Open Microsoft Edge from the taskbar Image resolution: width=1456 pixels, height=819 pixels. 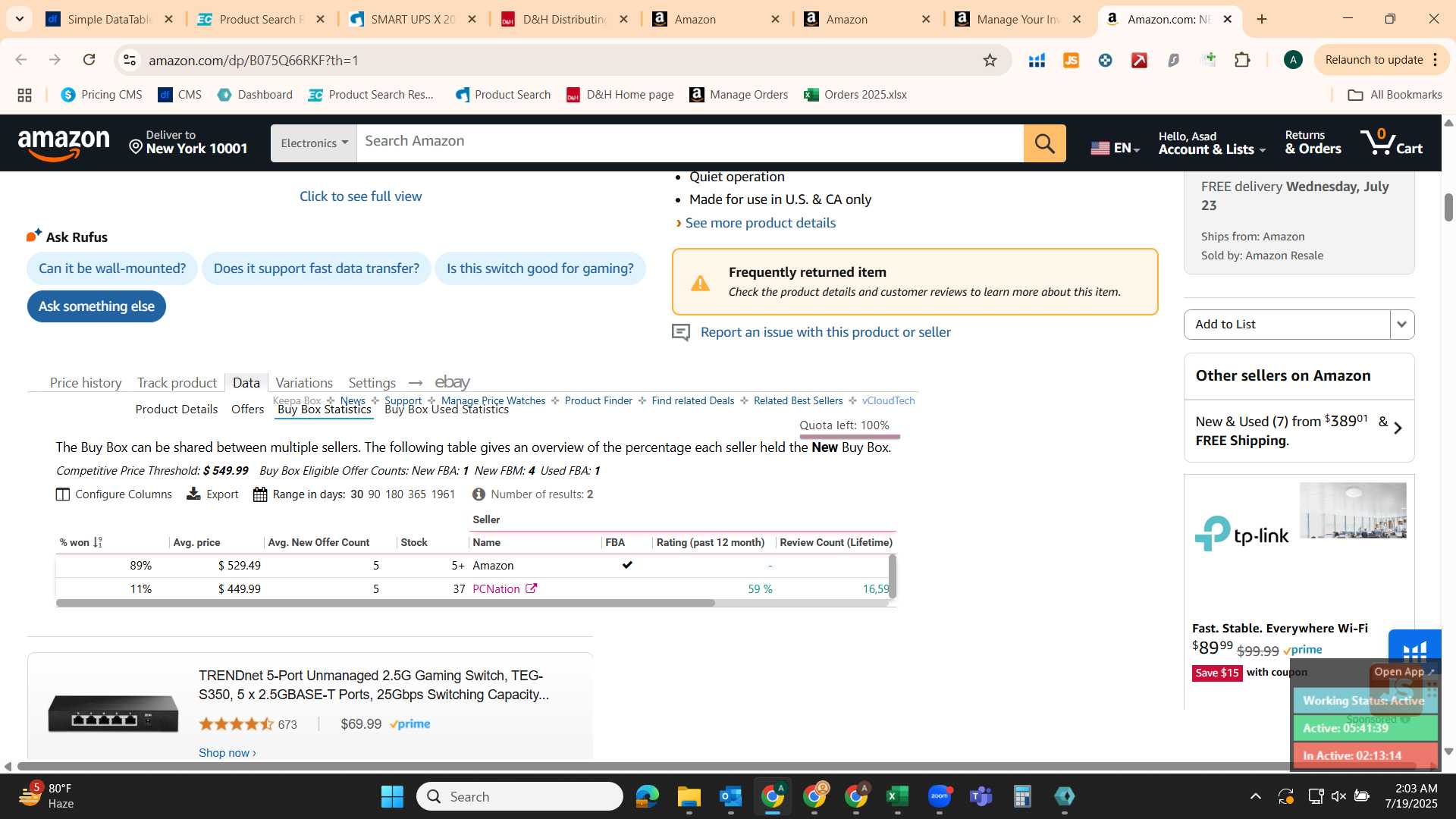tap(648, 796)
